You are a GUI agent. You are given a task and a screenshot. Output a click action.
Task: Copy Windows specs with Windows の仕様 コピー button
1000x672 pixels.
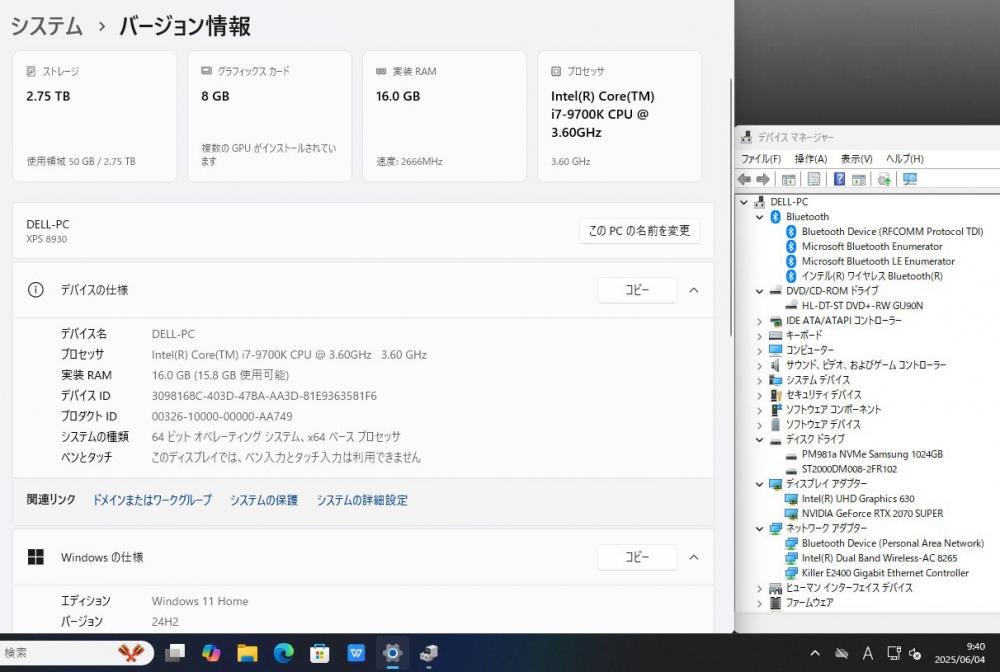point(636,557)
